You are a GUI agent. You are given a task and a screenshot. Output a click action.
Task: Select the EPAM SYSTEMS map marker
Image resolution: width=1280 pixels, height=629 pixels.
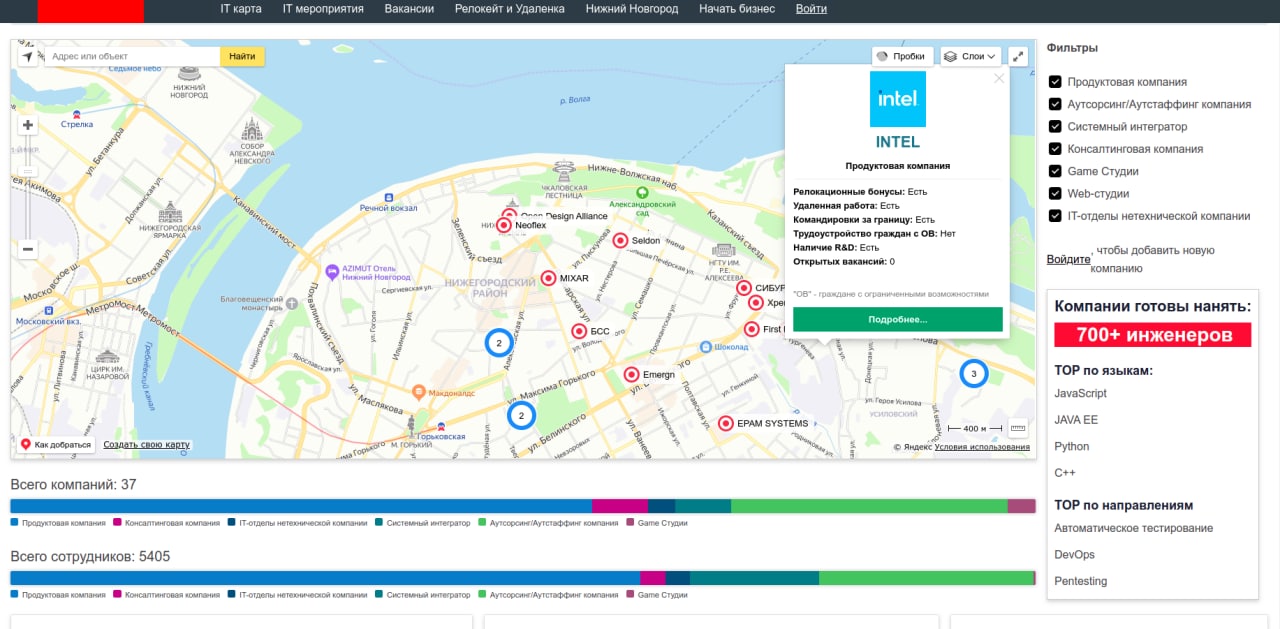[725, 423]
